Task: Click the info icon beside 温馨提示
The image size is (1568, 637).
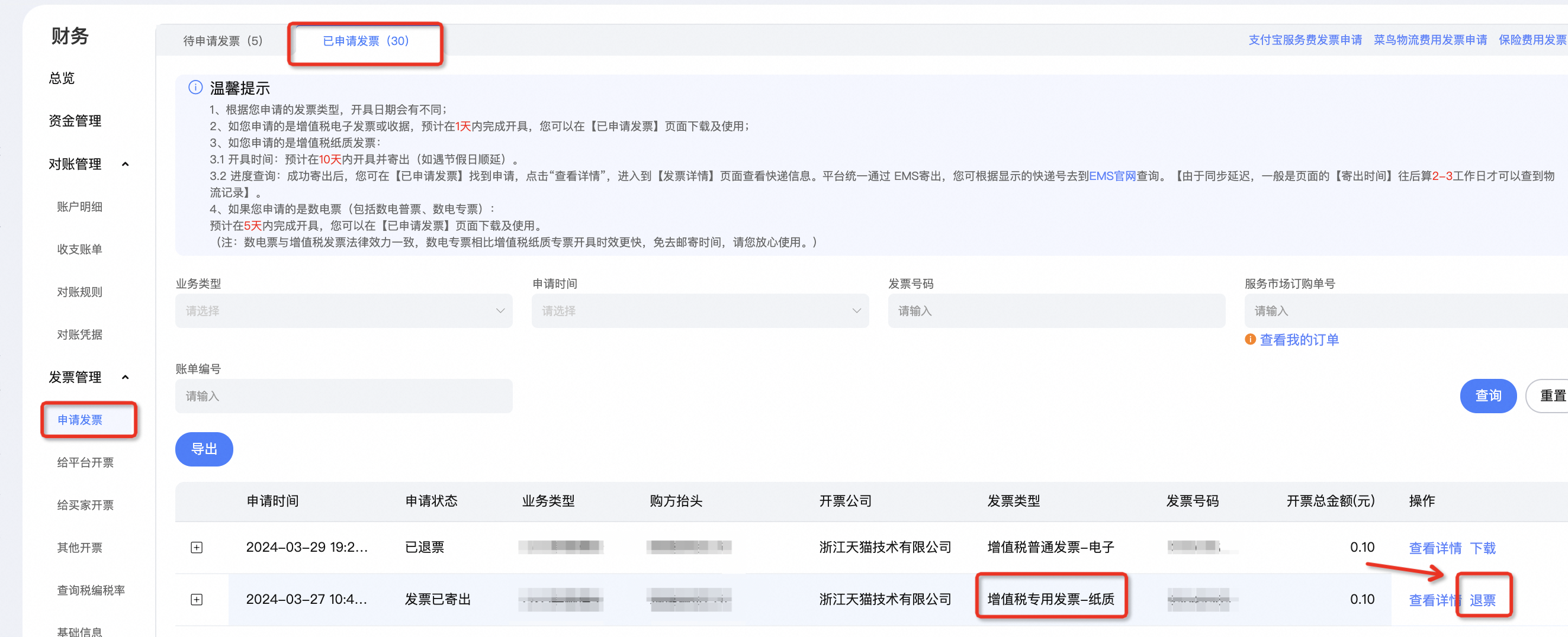Action: coord(195,88)
